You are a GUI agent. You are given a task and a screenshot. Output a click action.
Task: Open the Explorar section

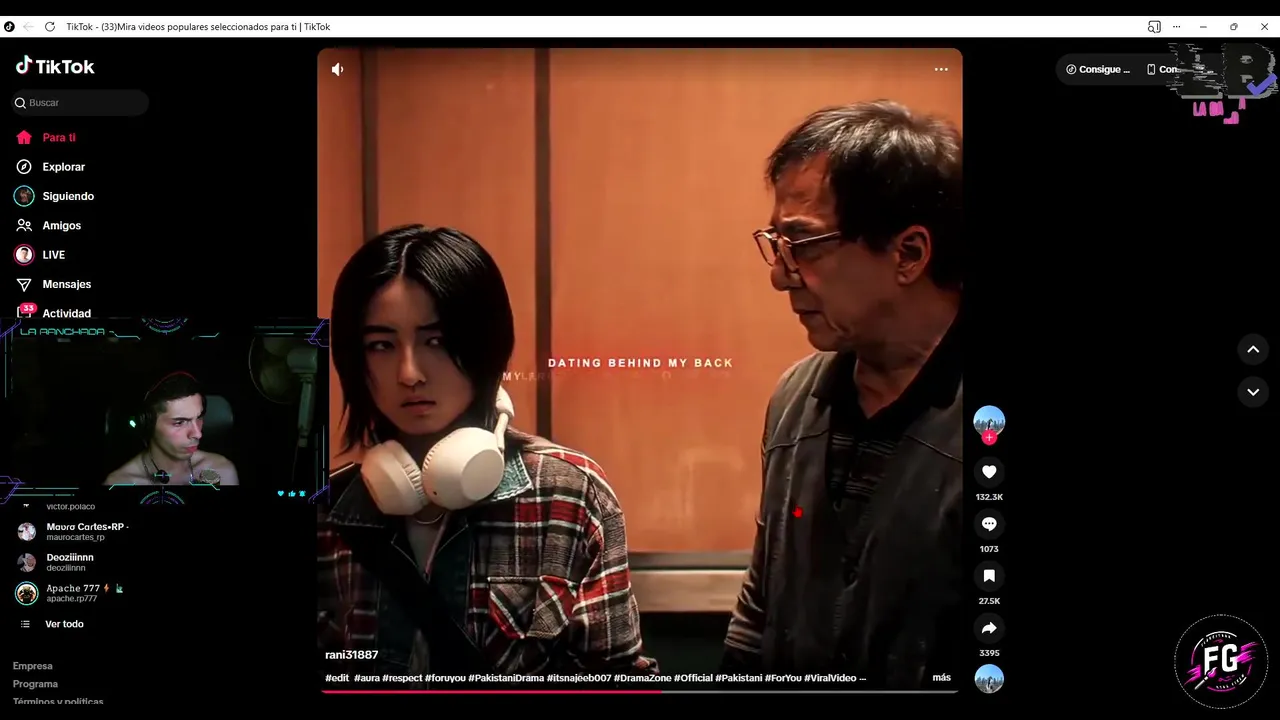63,167
